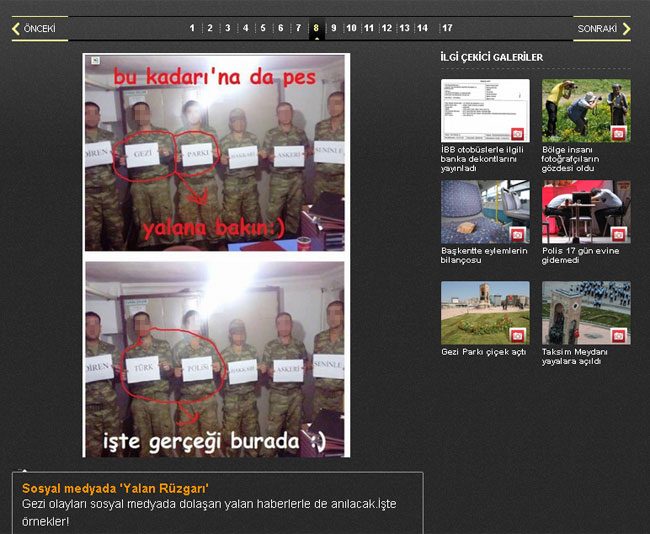Select page 5 in the pagination bar

coord(263,28)
